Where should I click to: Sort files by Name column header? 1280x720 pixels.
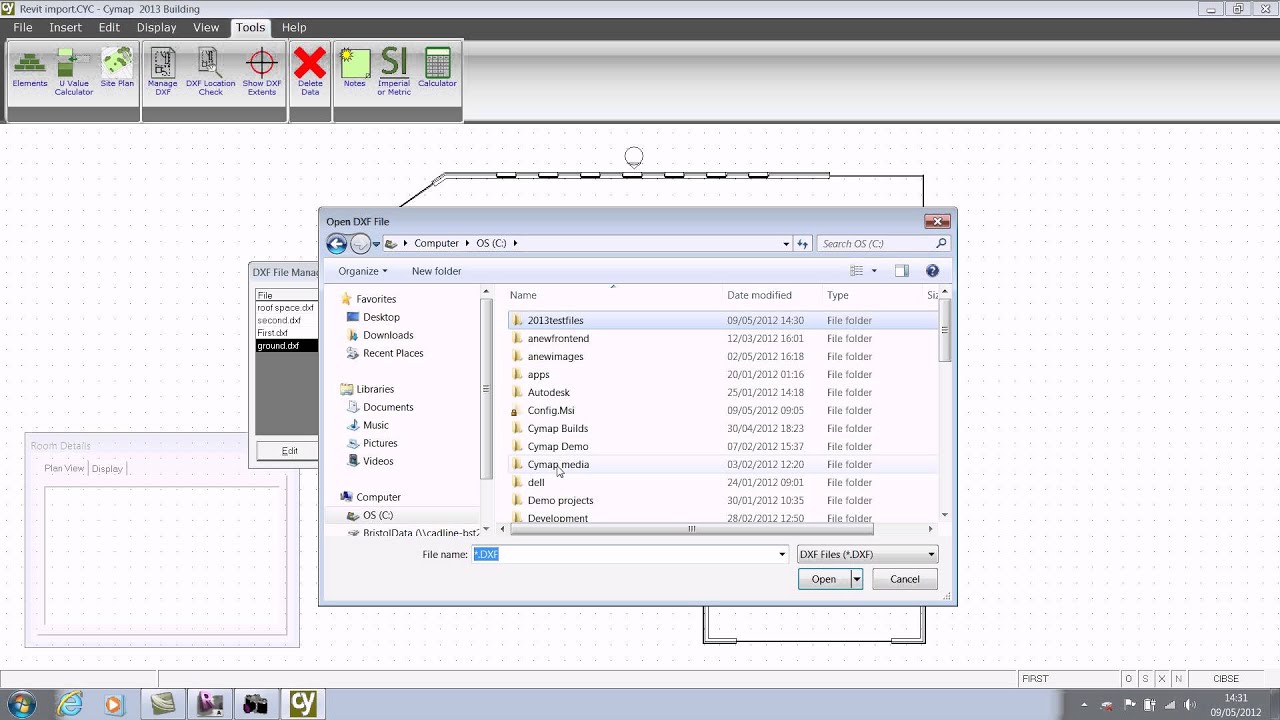[613, 295]
